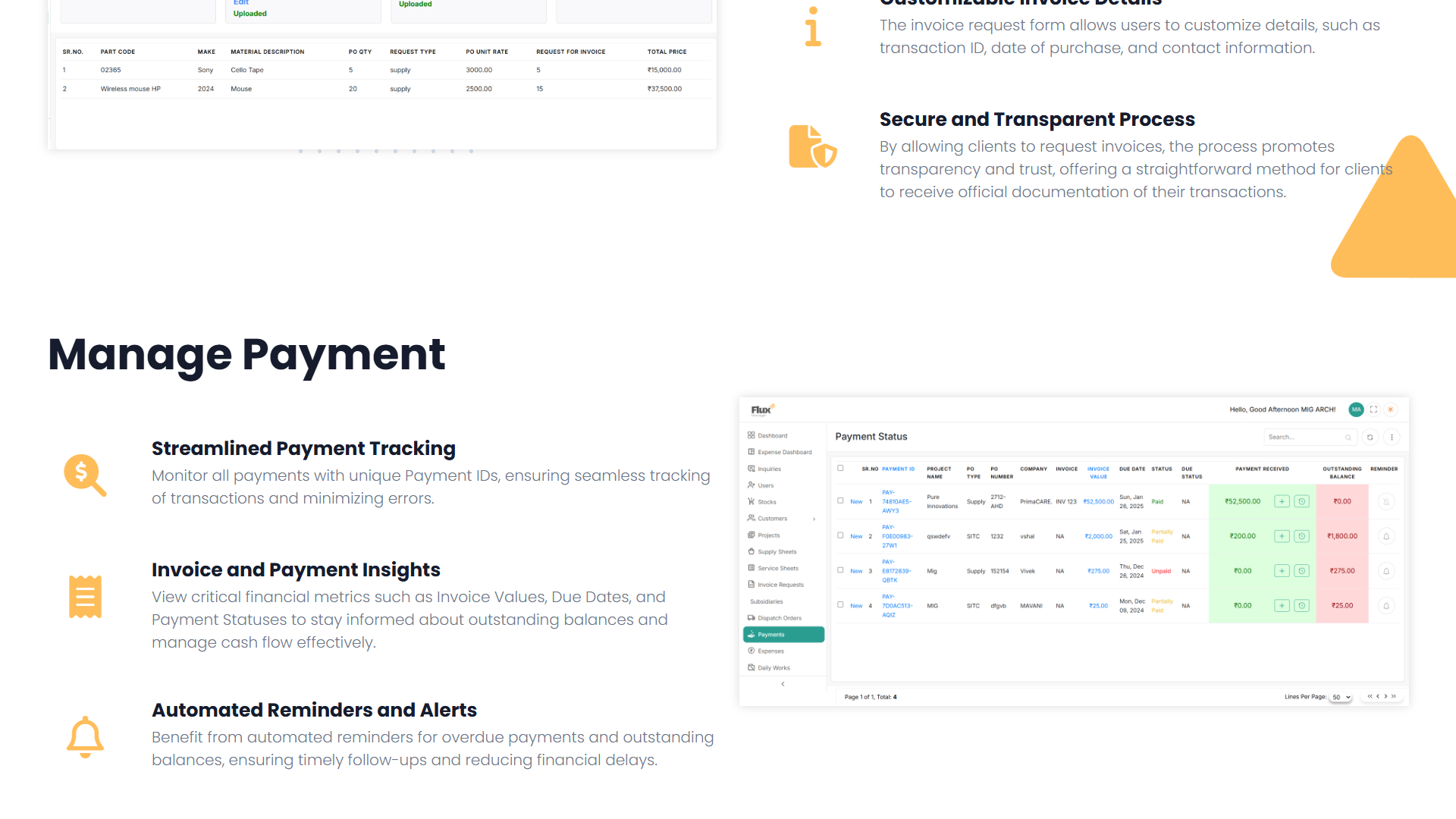Toggle fullscreen icon in dashboard header

1373,409
